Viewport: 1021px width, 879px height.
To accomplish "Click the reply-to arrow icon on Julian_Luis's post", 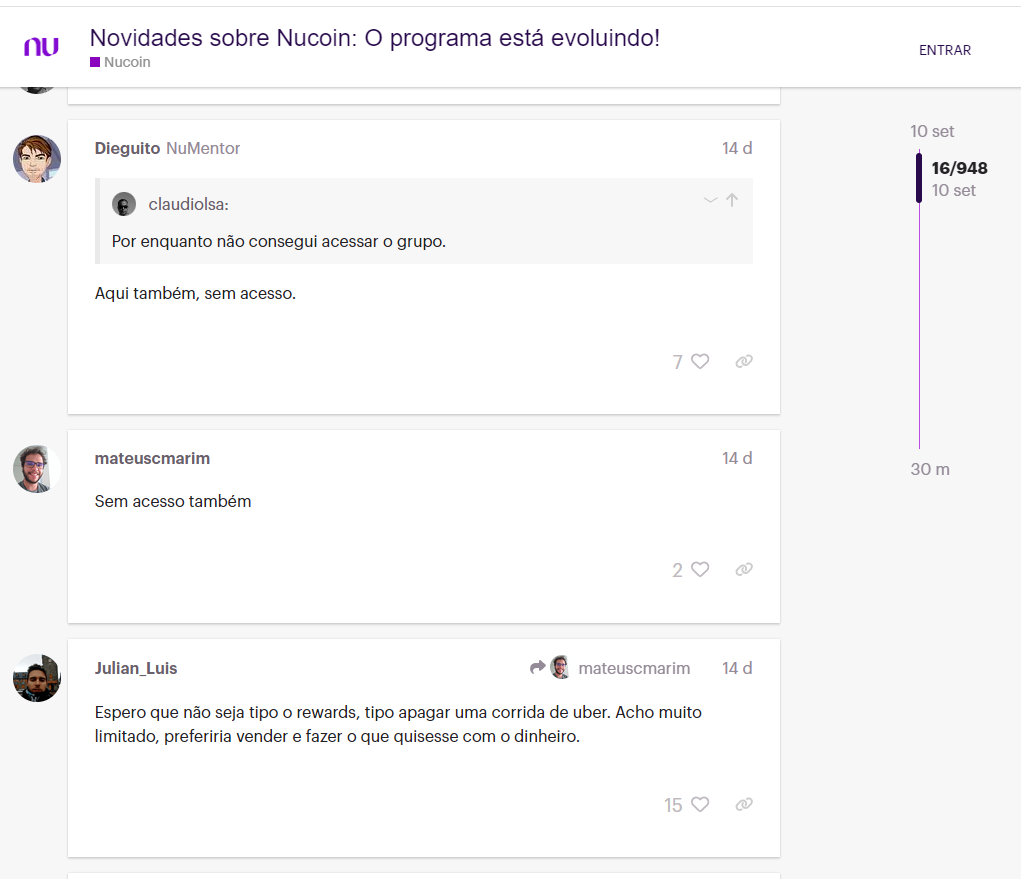I will tap(537, 667).
